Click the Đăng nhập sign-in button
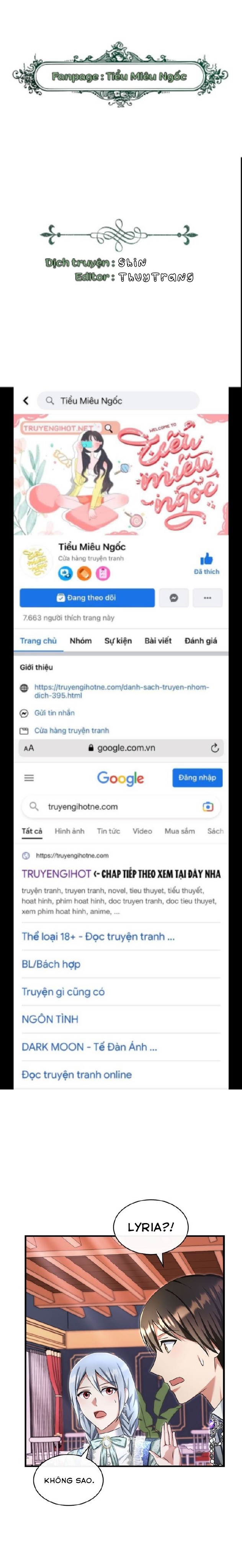The image size is (242, 1568). click(197, 778)
